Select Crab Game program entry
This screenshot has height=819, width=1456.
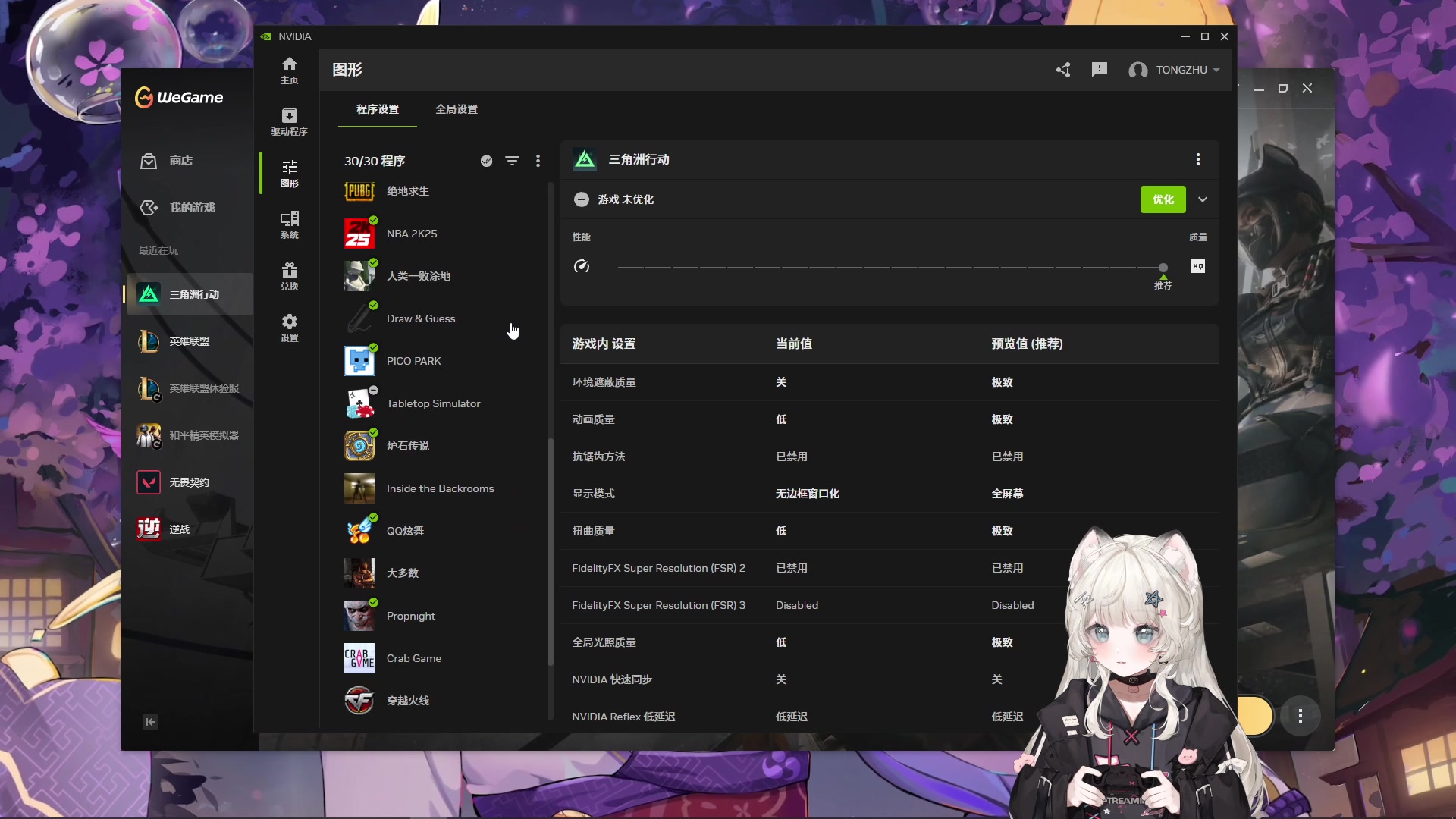(442, 658)
